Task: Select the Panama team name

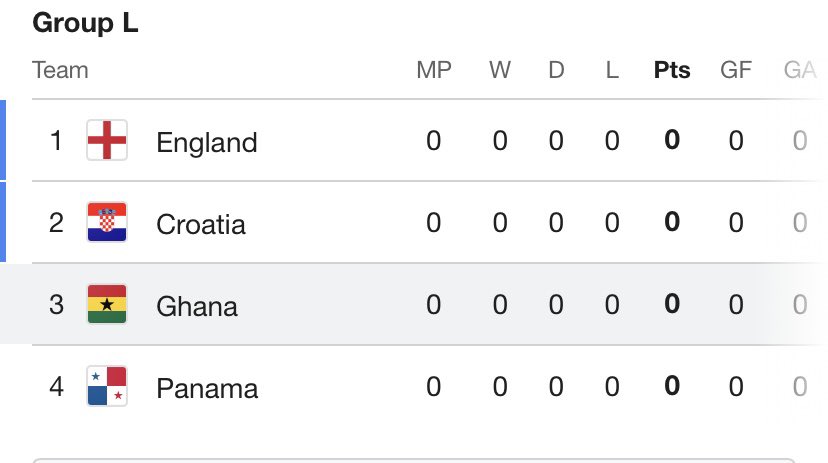Action: point(207,387)
